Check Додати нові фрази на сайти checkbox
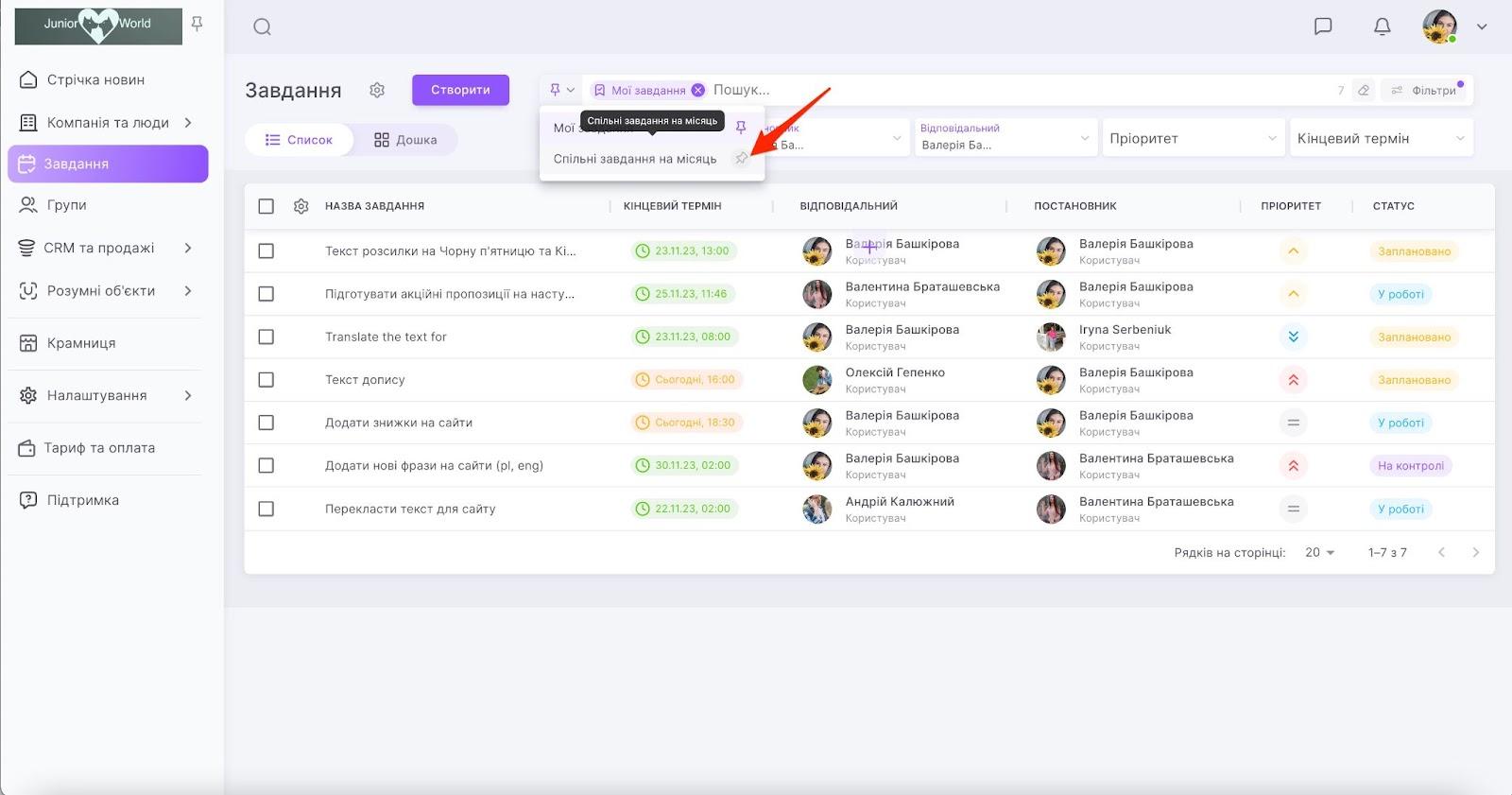 coord(266,465)
